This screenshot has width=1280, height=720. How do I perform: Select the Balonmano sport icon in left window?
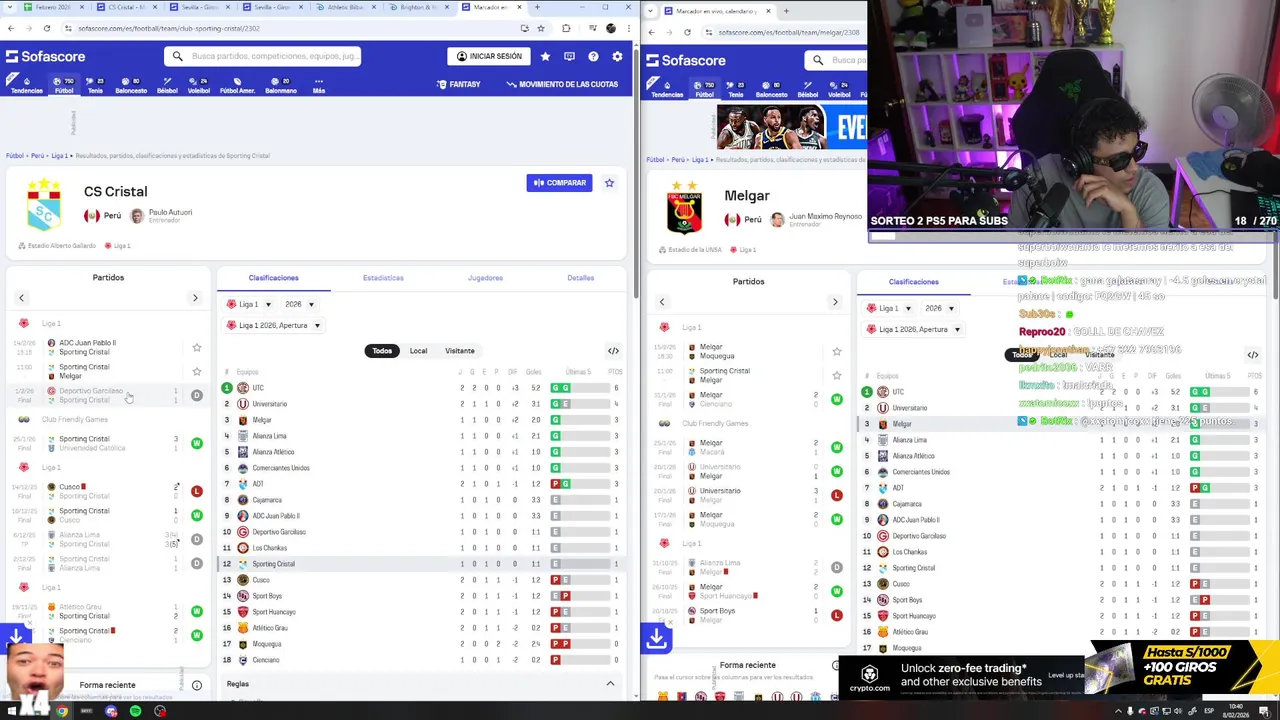(280, 85)
